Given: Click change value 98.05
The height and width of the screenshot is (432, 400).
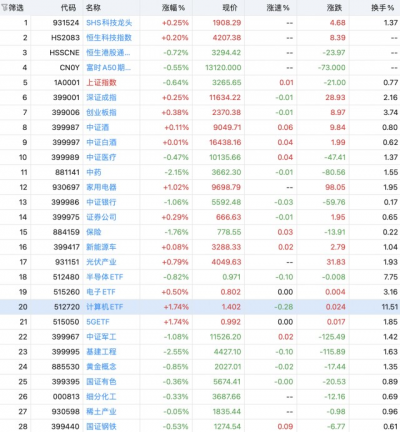Looking at the screenshot, I should pos(335,187).
